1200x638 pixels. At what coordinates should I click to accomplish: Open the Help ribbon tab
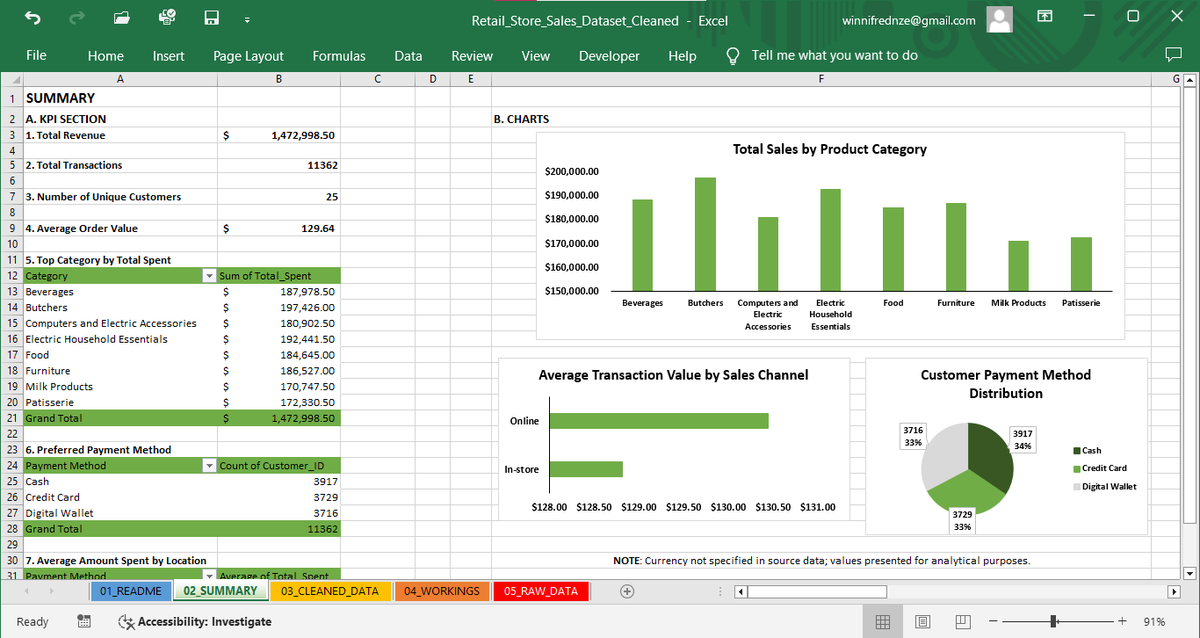click(x=682, y=56)
